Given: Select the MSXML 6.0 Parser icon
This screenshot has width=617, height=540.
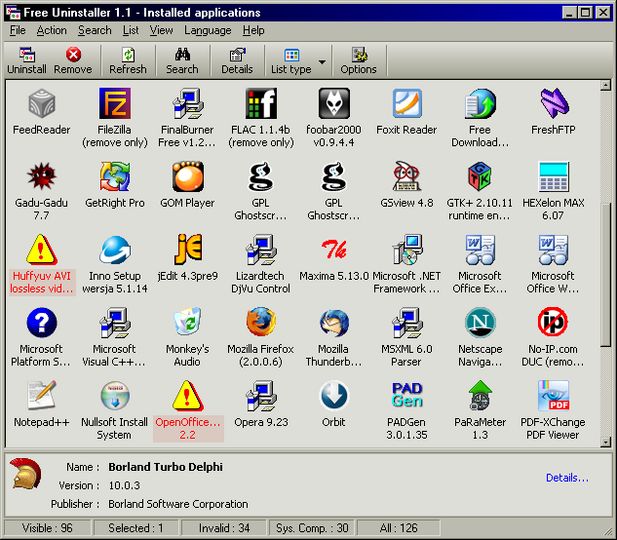Looking at the screenshot, I should [x=407, y=323].
